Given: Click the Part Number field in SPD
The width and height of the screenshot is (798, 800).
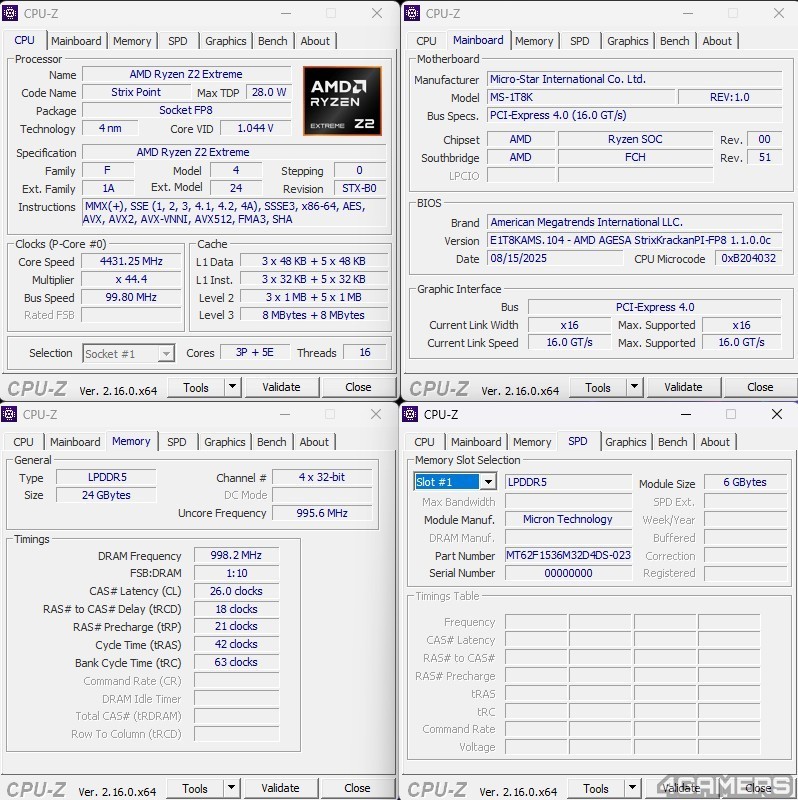Looking at the screenshot, I should [567, 555].
